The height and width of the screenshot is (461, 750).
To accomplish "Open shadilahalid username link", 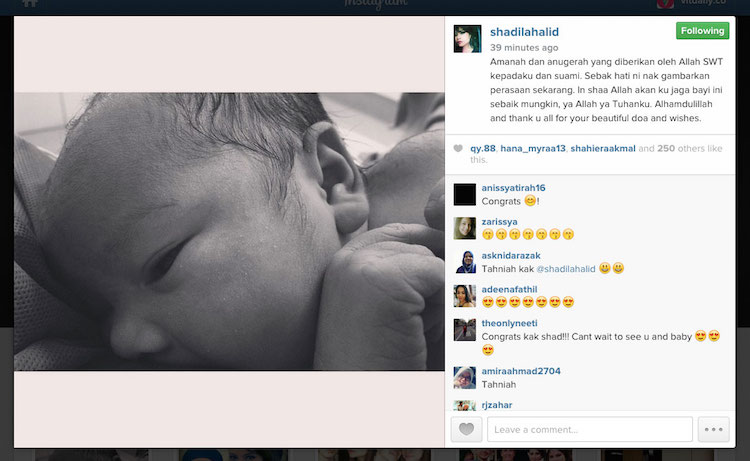I will coord(524,32).
